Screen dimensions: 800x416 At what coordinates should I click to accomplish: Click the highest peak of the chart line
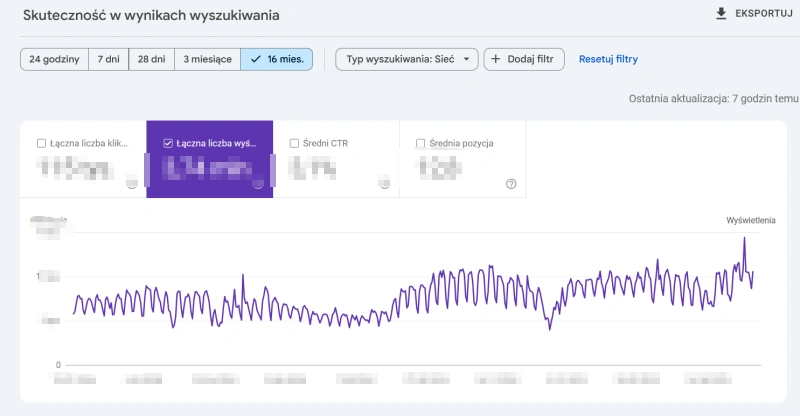(x=744, y=238)
